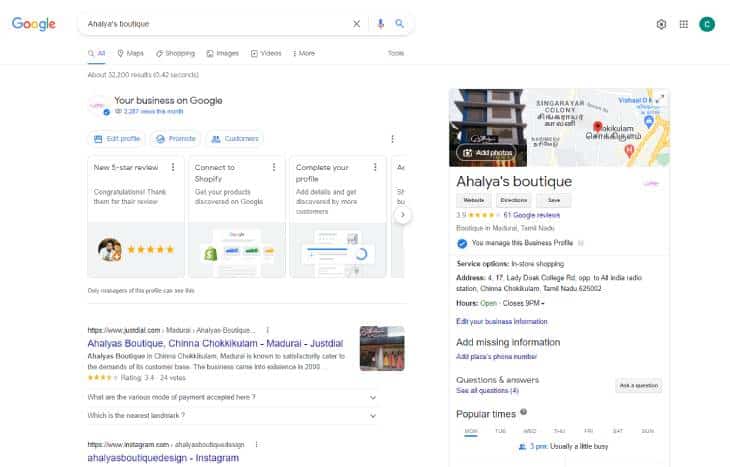Click the Website button

[473, 200]
